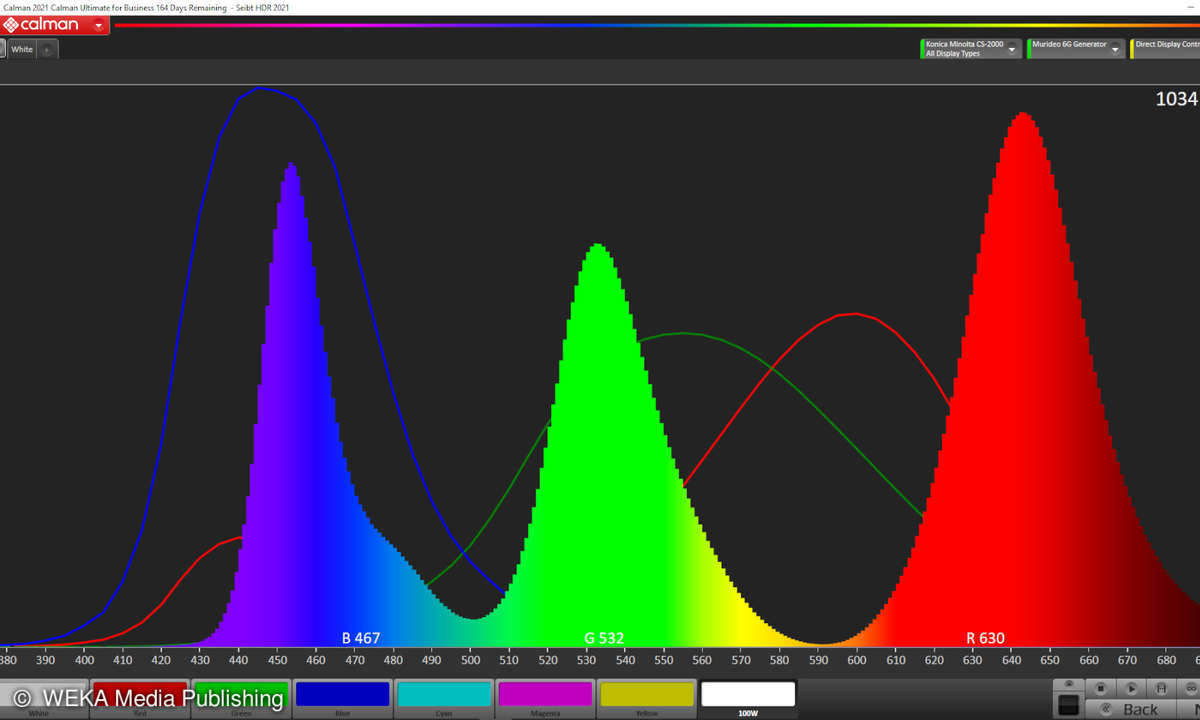This screenshot has height=720, width=1200.
Task: Add a new tab with plus button
Action: (48, 49)
